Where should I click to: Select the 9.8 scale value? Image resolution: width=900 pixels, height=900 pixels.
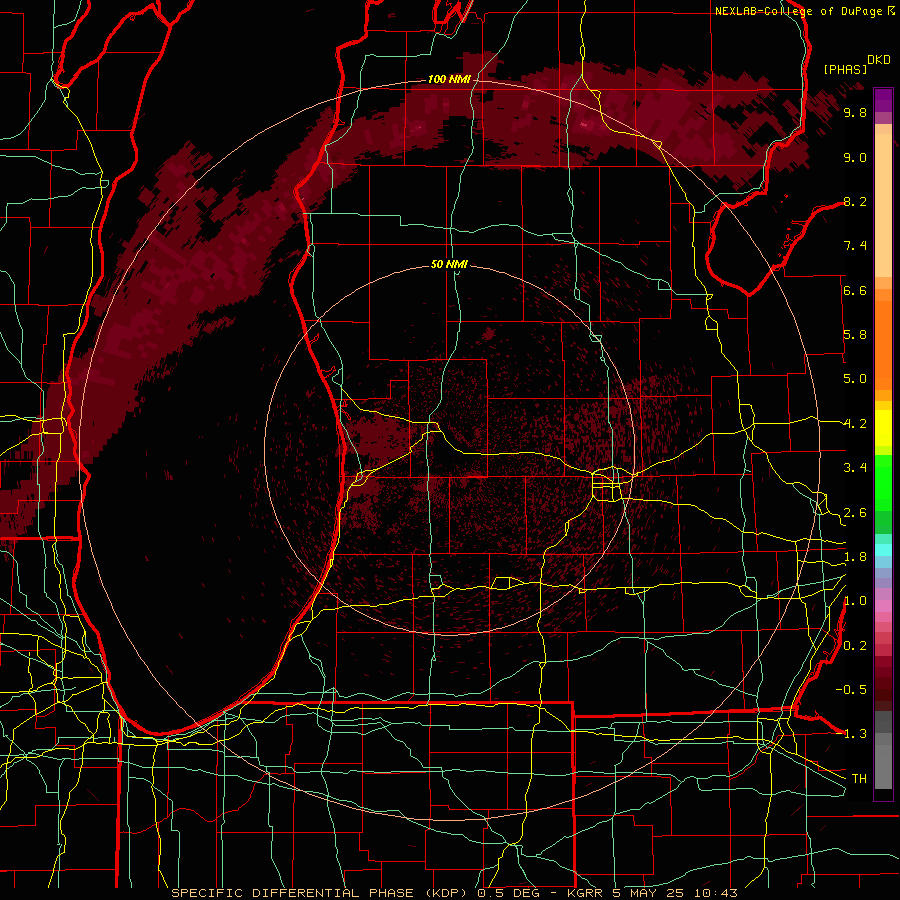(x=855, y=112)
